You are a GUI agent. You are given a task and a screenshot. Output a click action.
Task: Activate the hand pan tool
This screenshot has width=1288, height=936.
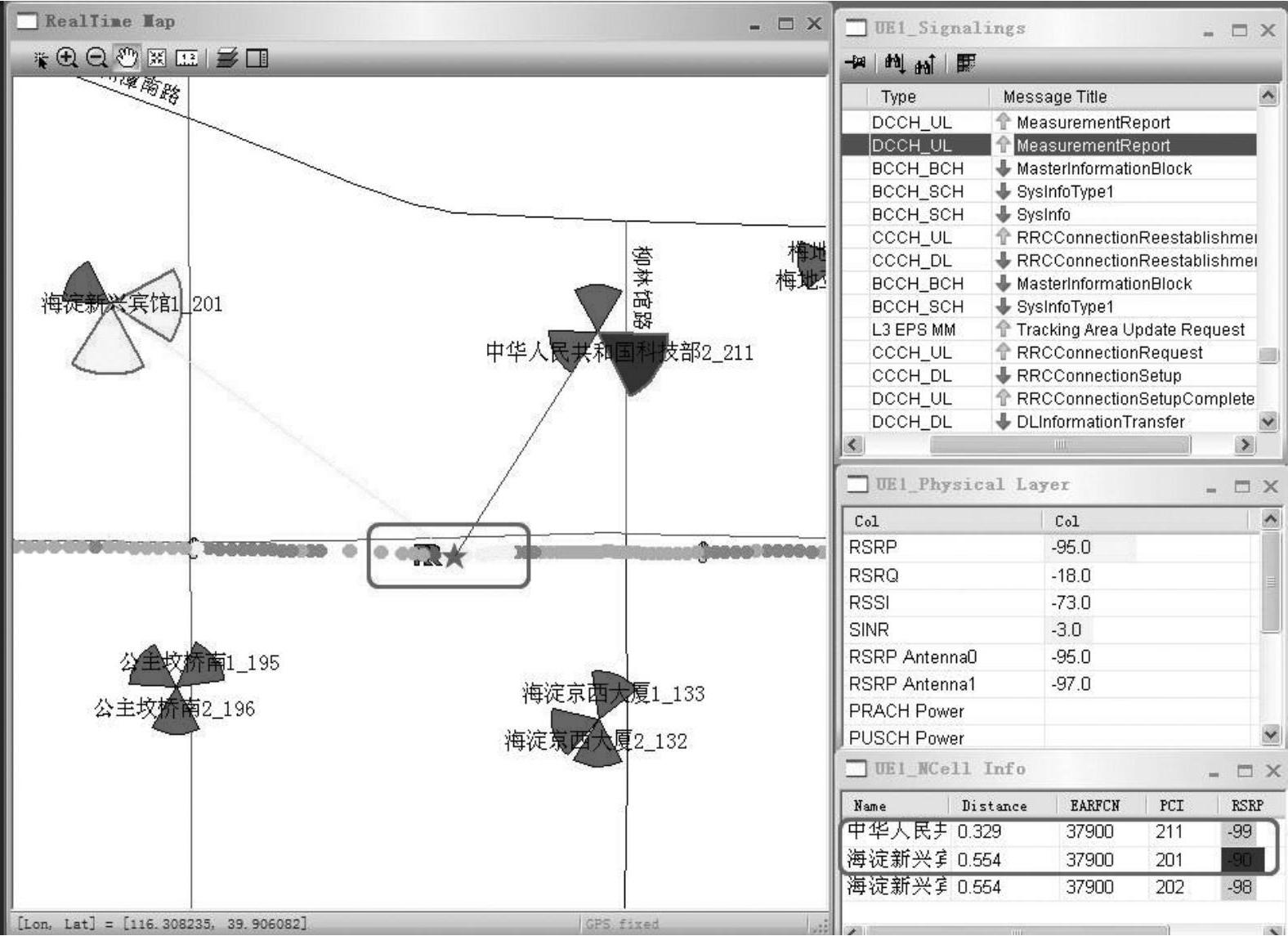tap(126, 58)
